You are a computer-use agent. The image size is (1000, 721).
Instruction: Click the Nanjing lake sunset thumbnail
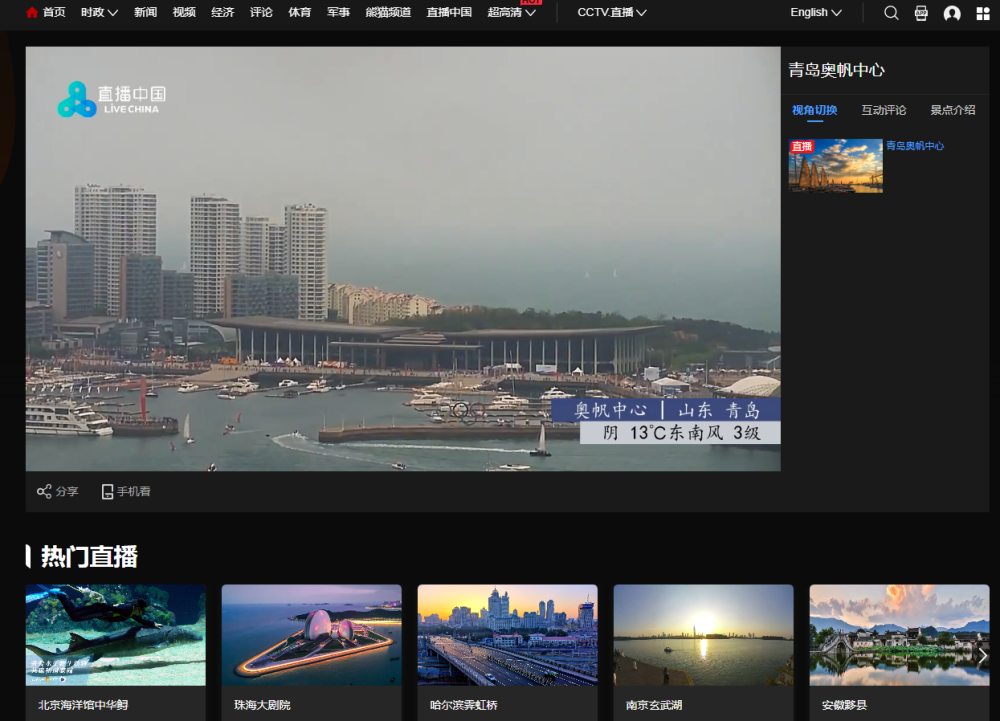[x=703, y=635]
